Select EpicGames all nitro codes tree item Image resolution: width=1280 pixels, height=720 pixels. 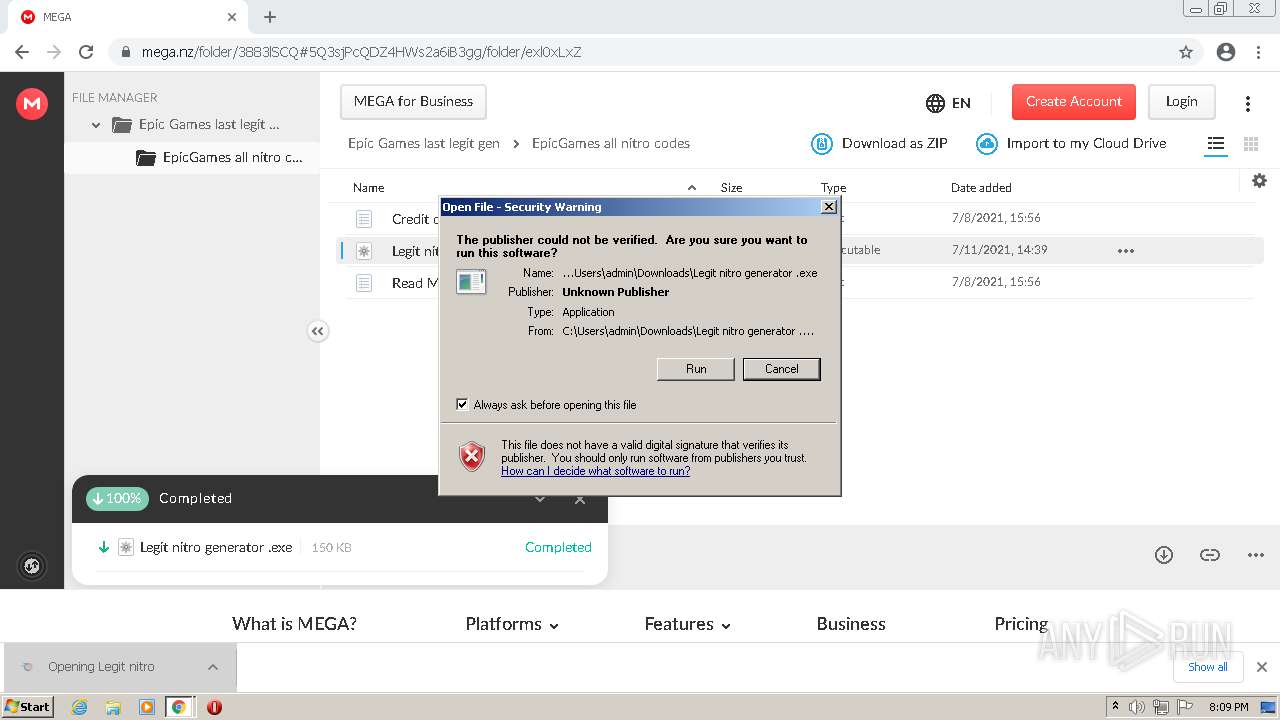[x=192, y=157]
